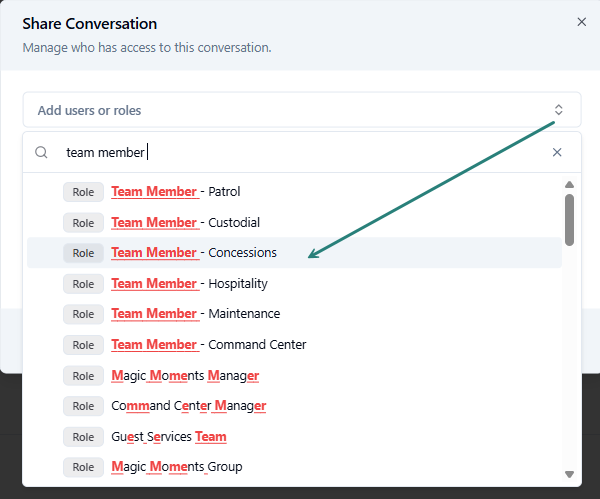Click the role list scrollbar thumb
Screen dimensions: 600x499
(569, 218)
